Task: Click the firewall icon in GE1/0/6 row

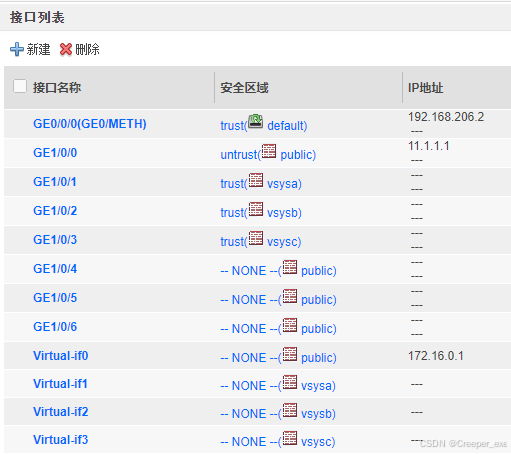Action: (290, 325)
